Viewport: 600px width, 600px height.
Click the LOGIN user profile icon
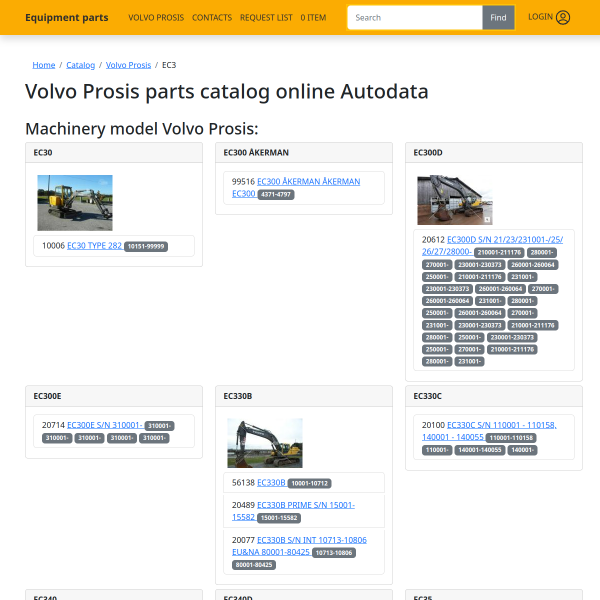coord(563,17)
